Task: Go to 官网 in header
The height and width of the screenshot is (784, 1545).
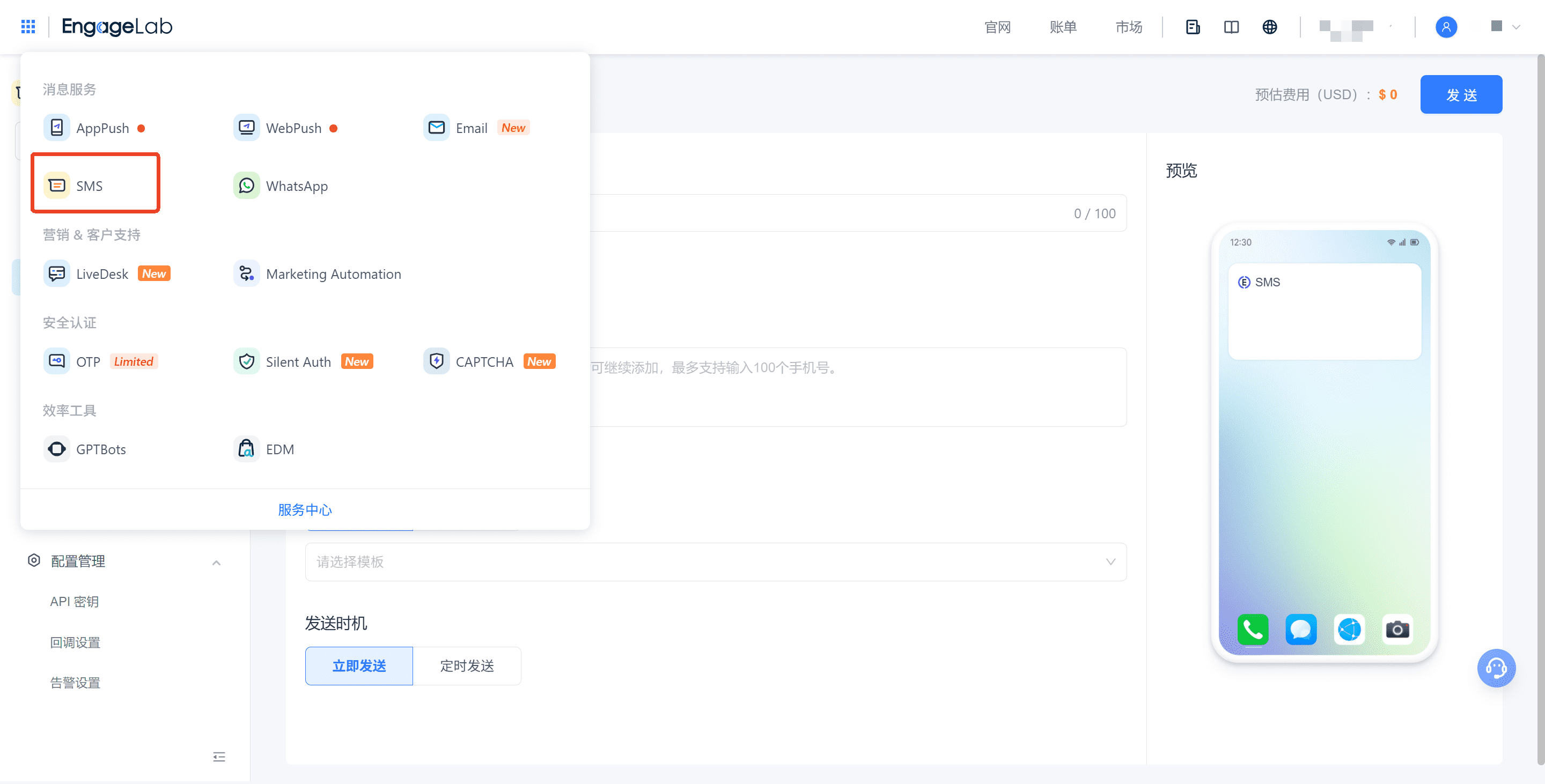Action: click(x=997, y=27)
